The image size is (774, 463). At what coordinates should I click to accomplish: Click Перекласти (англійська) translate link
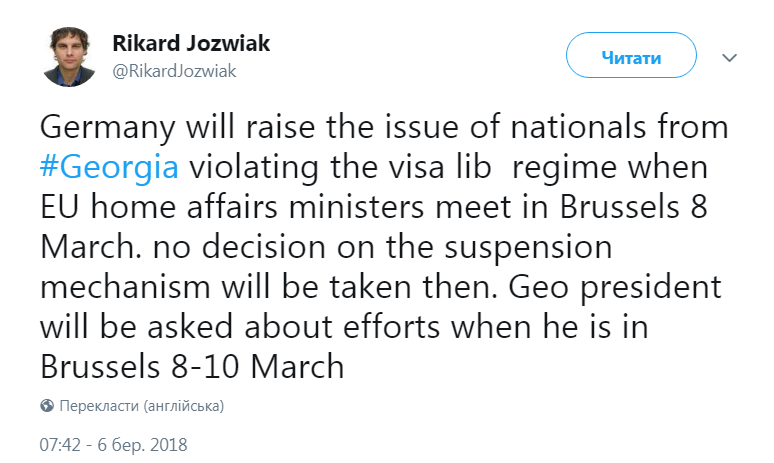tap(141, 407)
